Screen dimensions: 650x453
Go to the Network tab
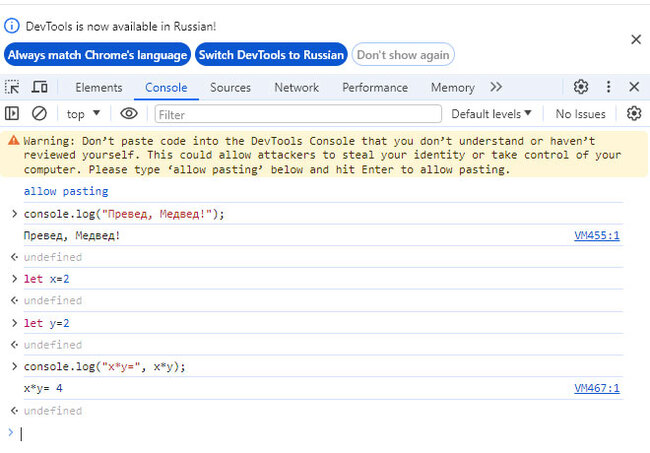click(x=296, y=87)
